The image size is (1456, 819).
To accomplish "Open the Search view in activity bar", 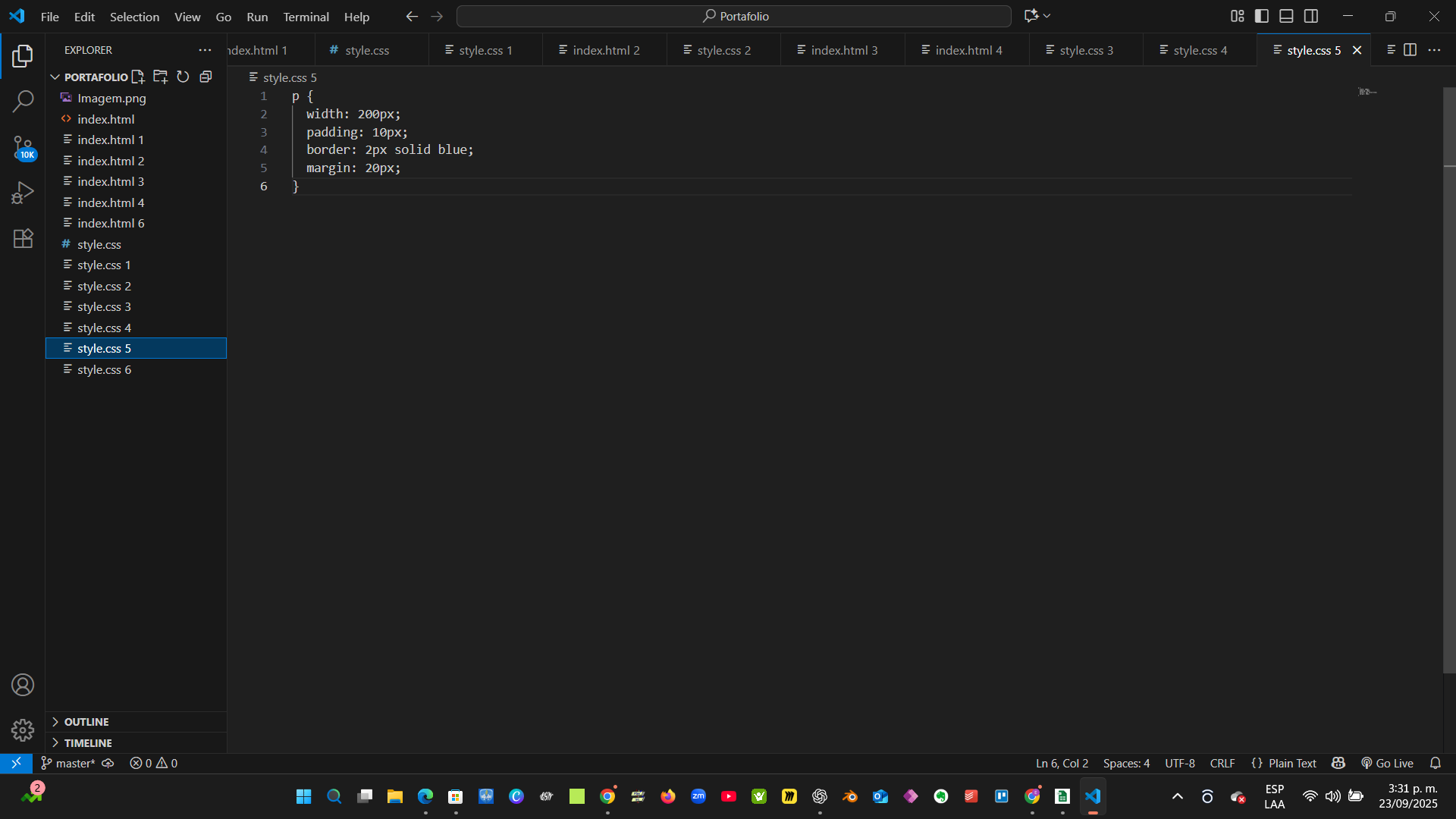I will (23, 101).
